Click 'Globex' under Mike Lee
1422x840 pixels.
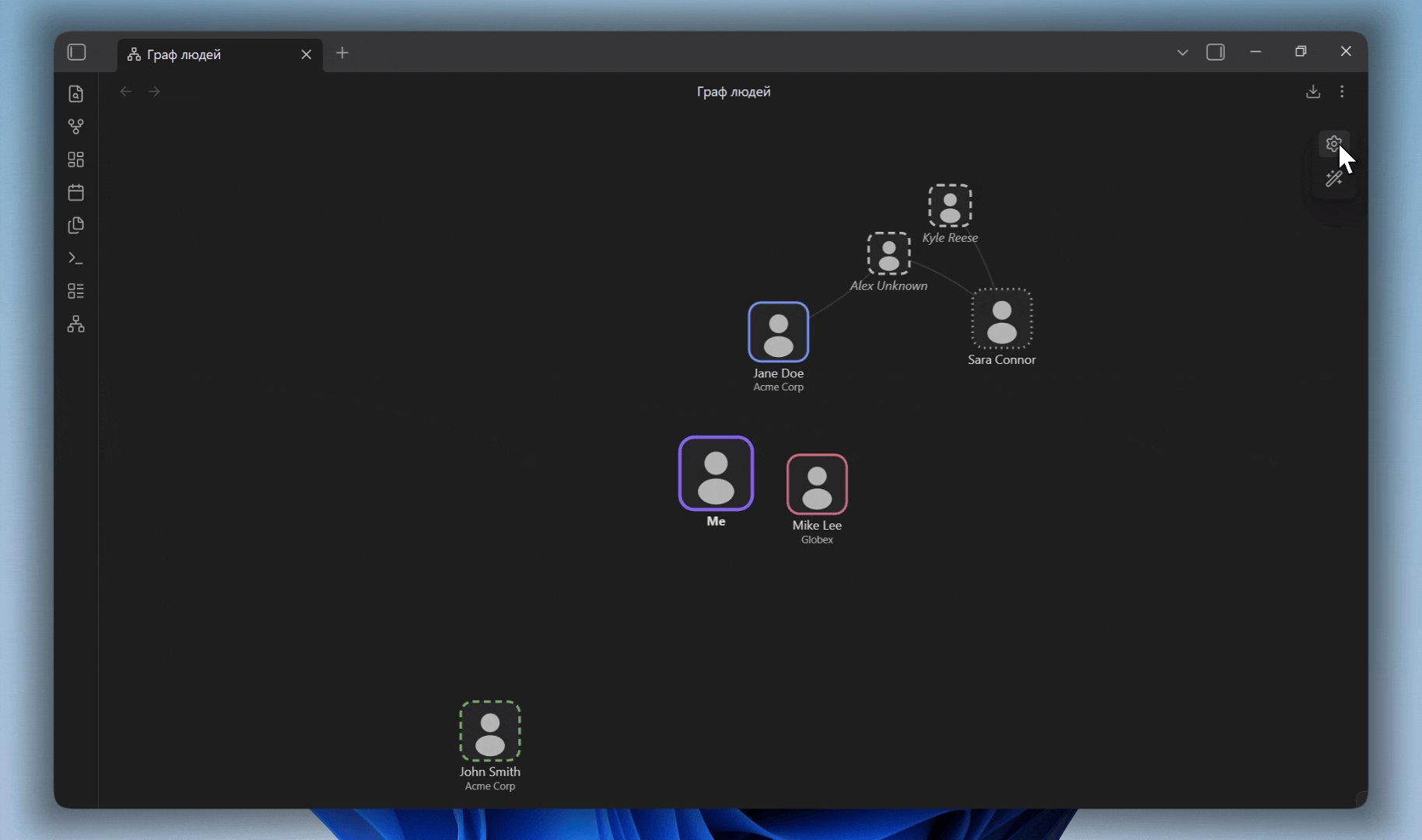pos(817,540)
